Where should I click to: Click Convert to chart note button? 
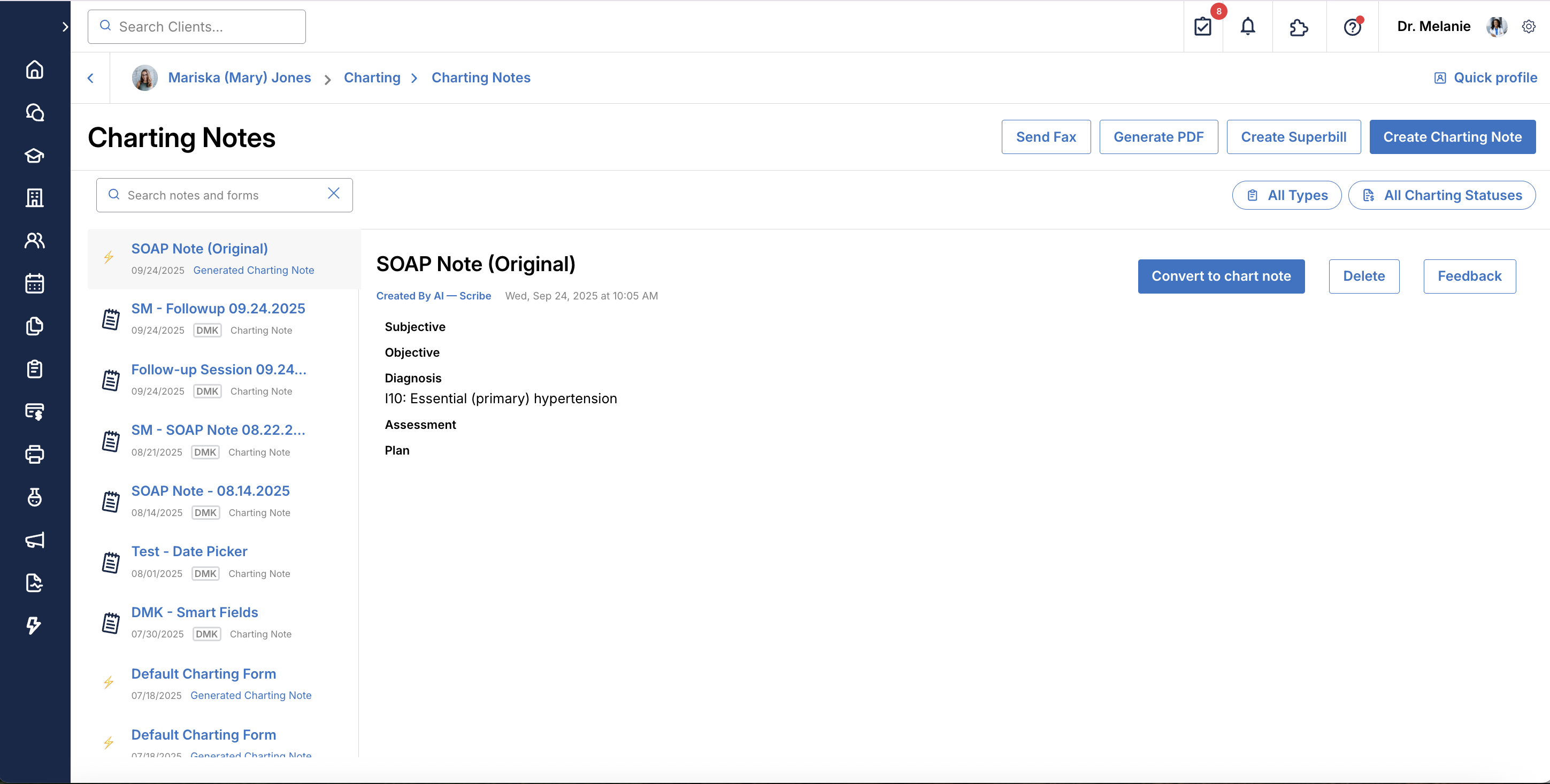[x=1221, y=276]
